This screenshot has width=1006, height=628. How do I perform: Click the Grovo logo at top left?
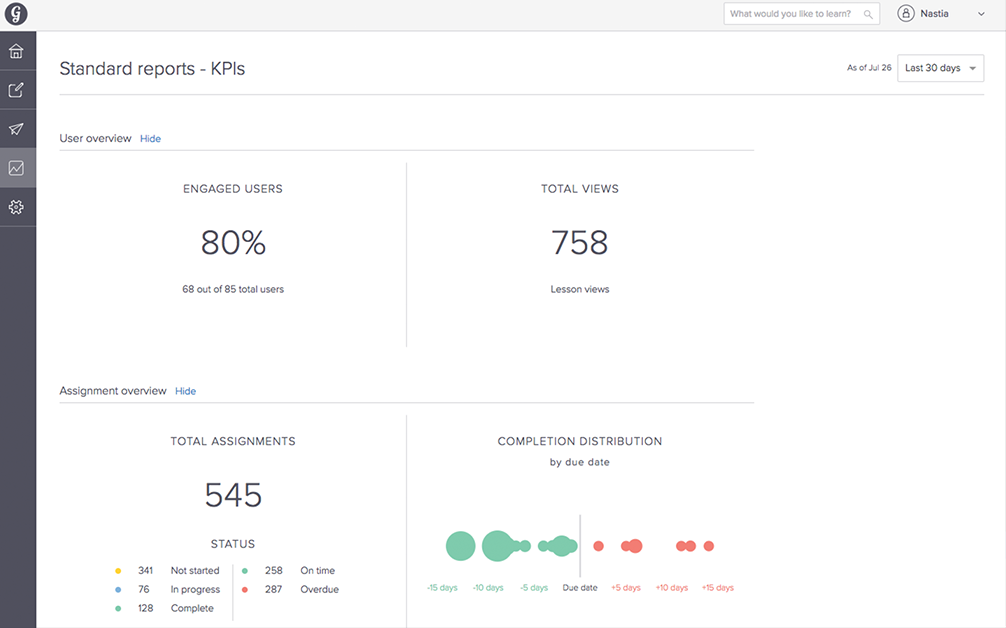(x=16, y=14)
